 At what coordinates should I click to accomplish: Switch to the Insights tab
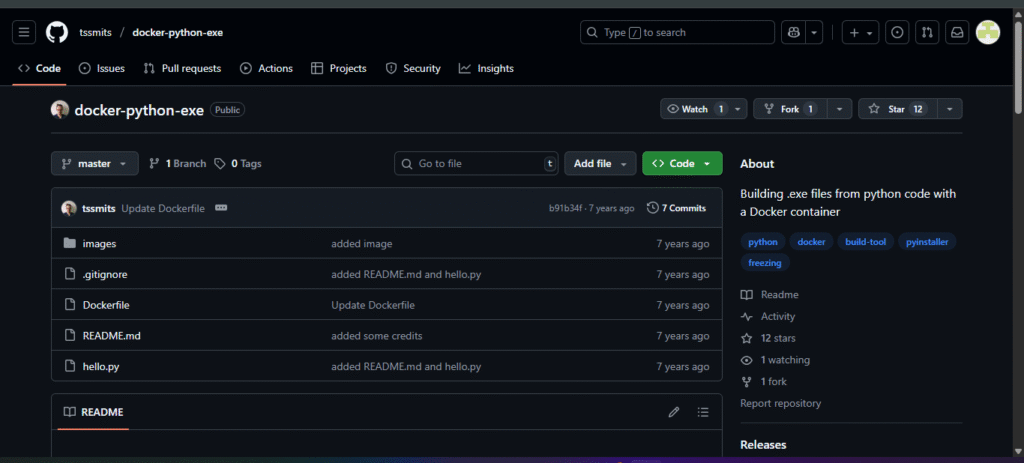(487, 69)
